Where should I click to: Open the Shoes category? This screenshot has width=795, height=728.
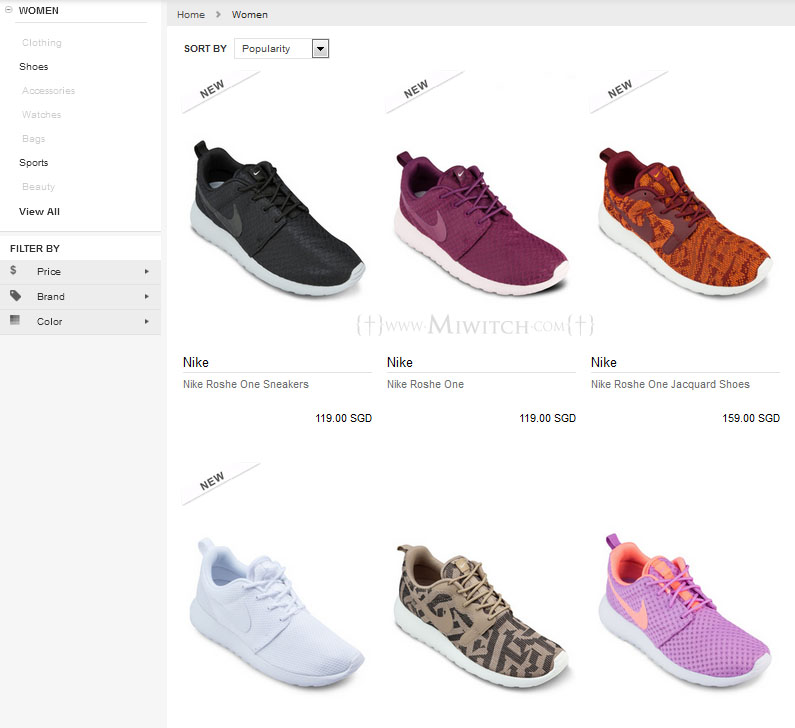[x=33, y=66]
